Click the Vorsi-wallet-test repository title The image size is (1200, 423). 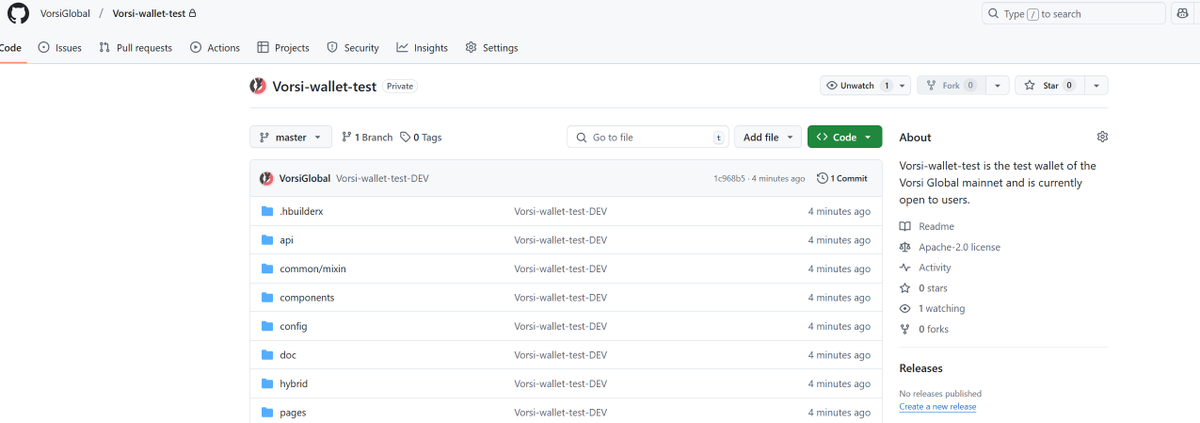pyautogui.click(x=324, y=86)
